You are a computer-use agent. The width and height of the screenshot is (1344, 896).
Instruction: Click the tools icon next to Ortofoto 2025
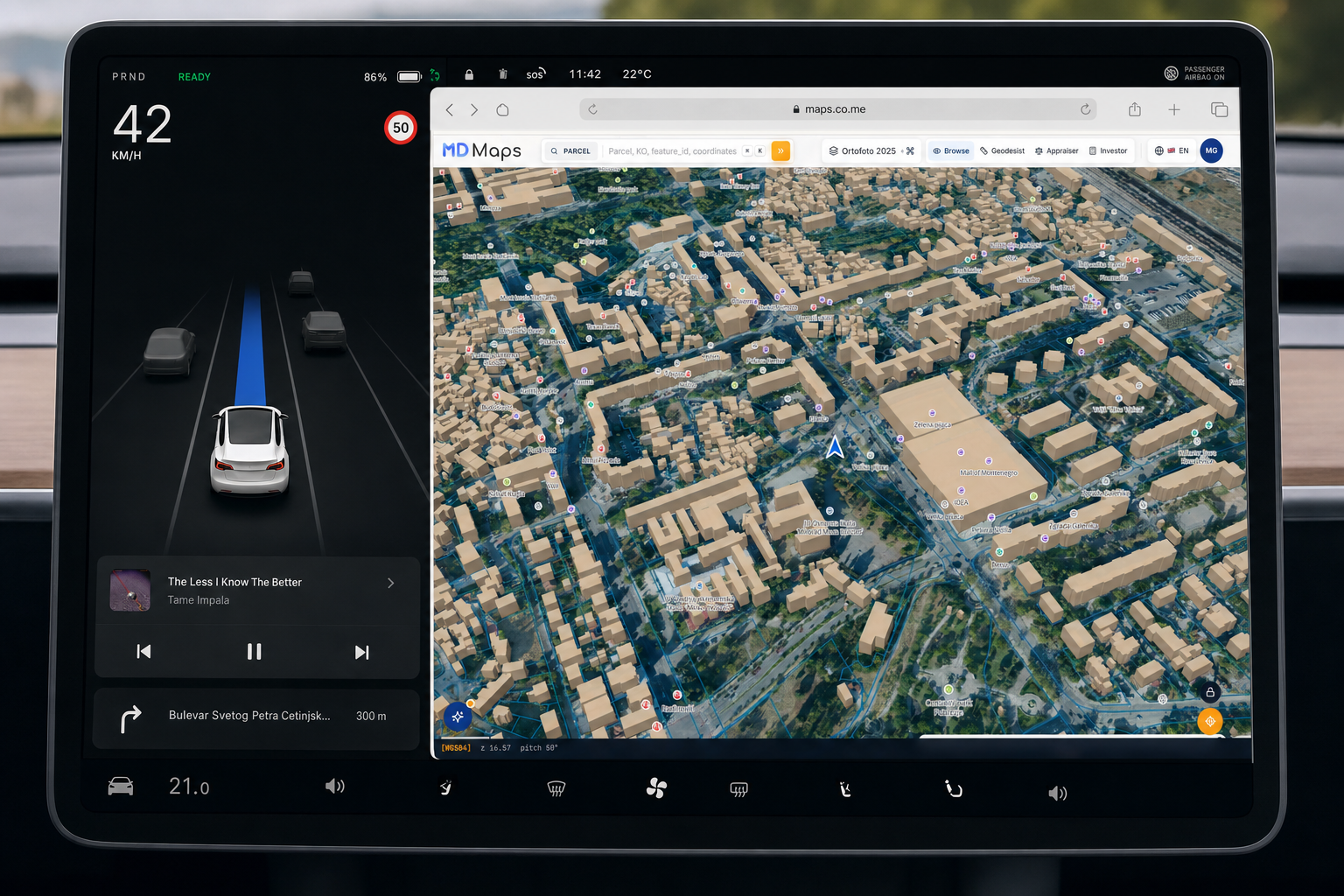pyautogui.click(x=910, y=150)
